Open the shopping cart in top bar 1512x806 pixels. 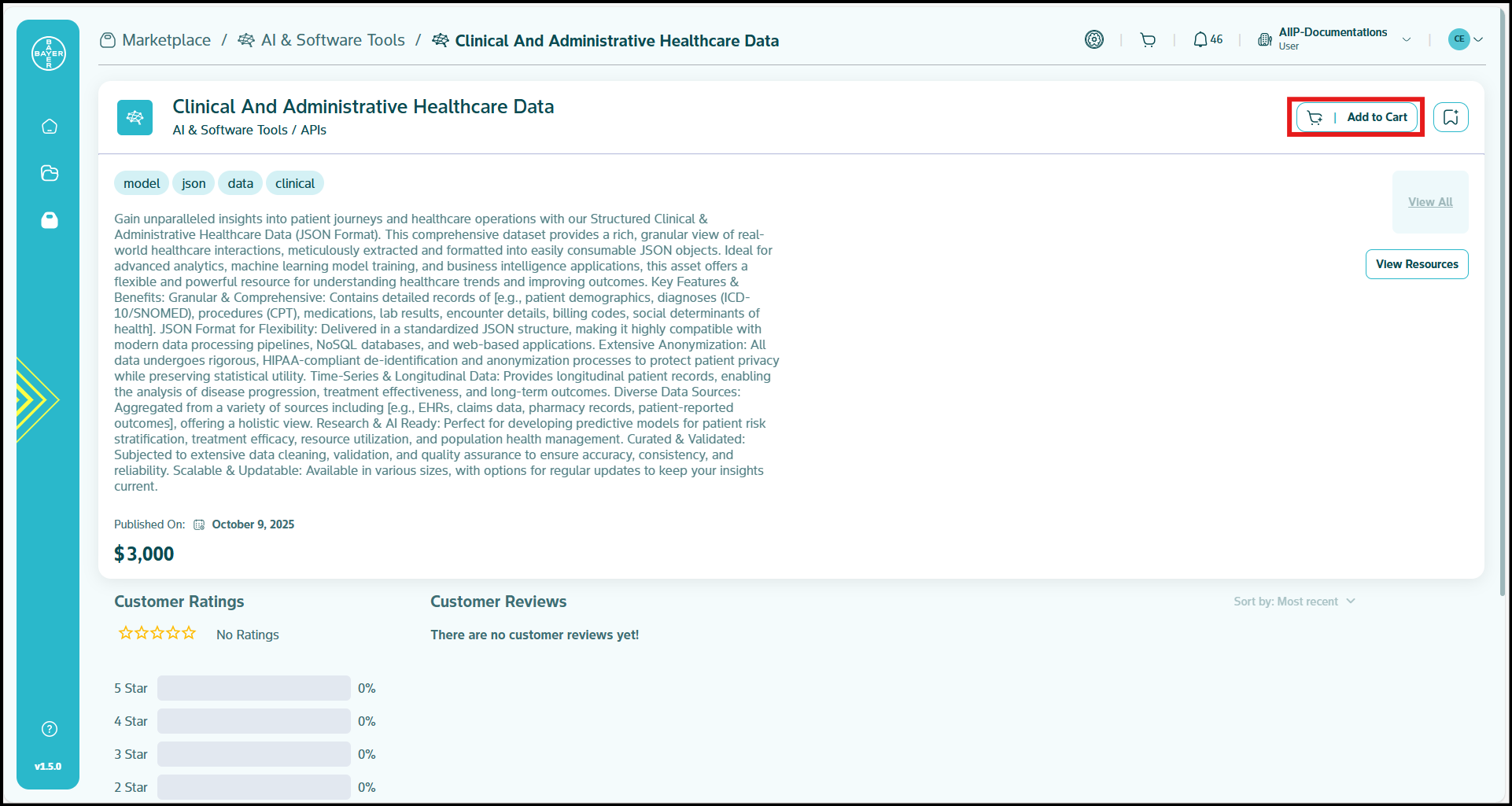pos(1148,40)
